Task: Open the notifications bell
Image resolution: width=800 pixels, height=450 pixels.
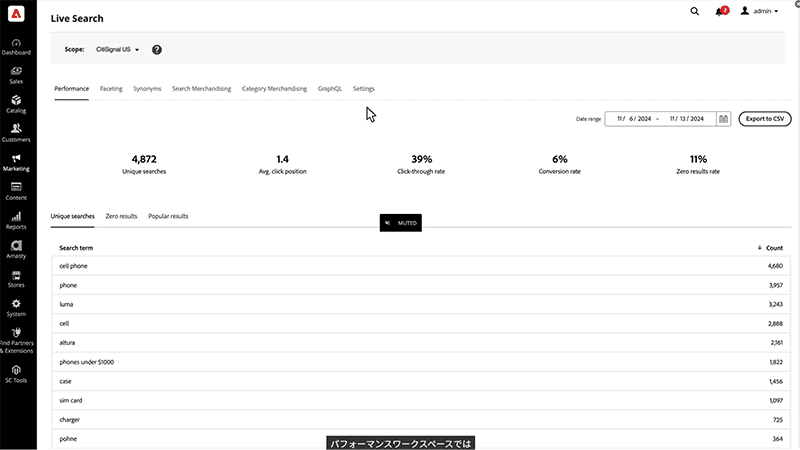Action: click(720, 12)
